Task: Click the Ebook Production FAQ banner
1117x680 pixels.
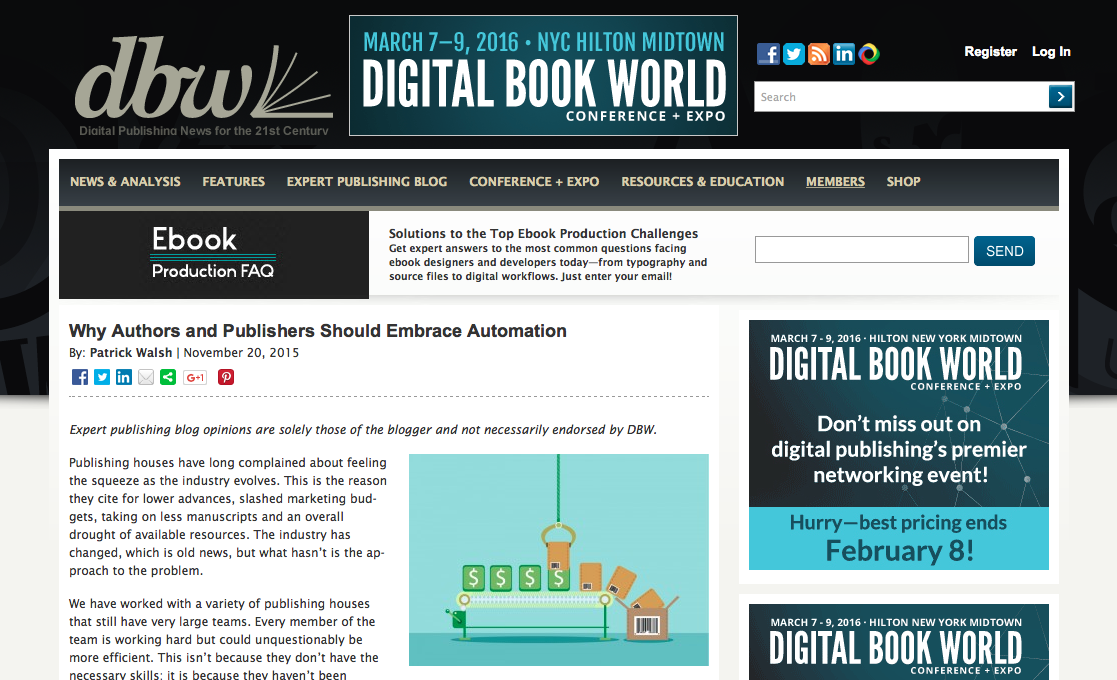Action: tap(214, 254)
